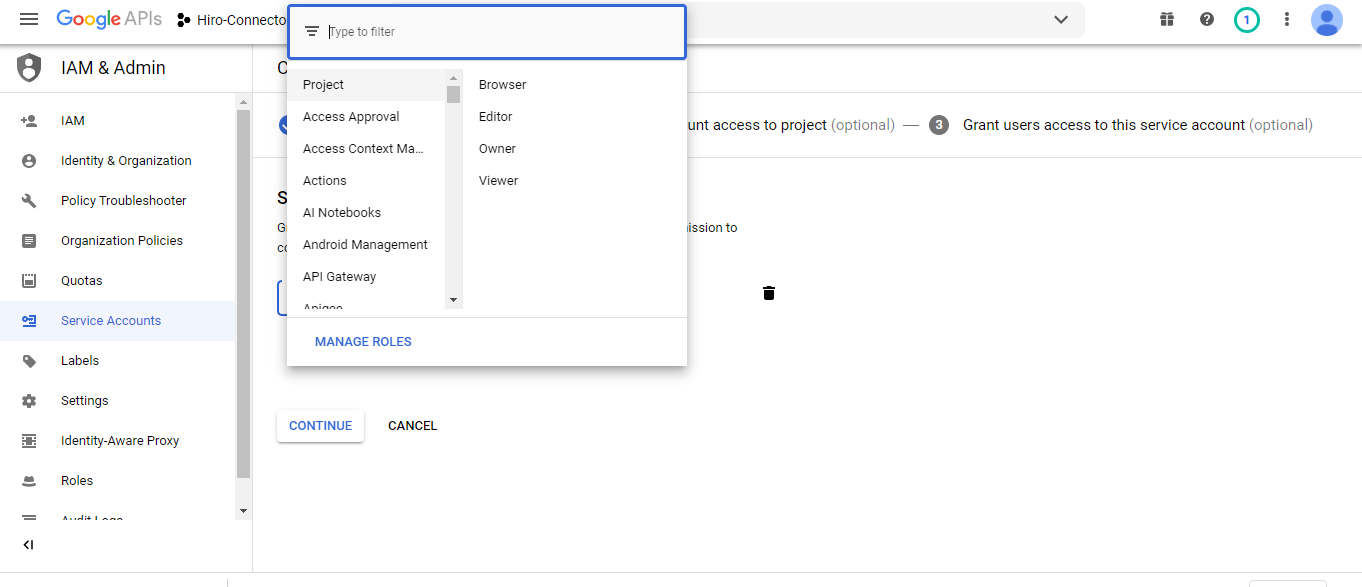Choose the Viewer role
This screenshot has height=587, width=1362.
point(498,181)
